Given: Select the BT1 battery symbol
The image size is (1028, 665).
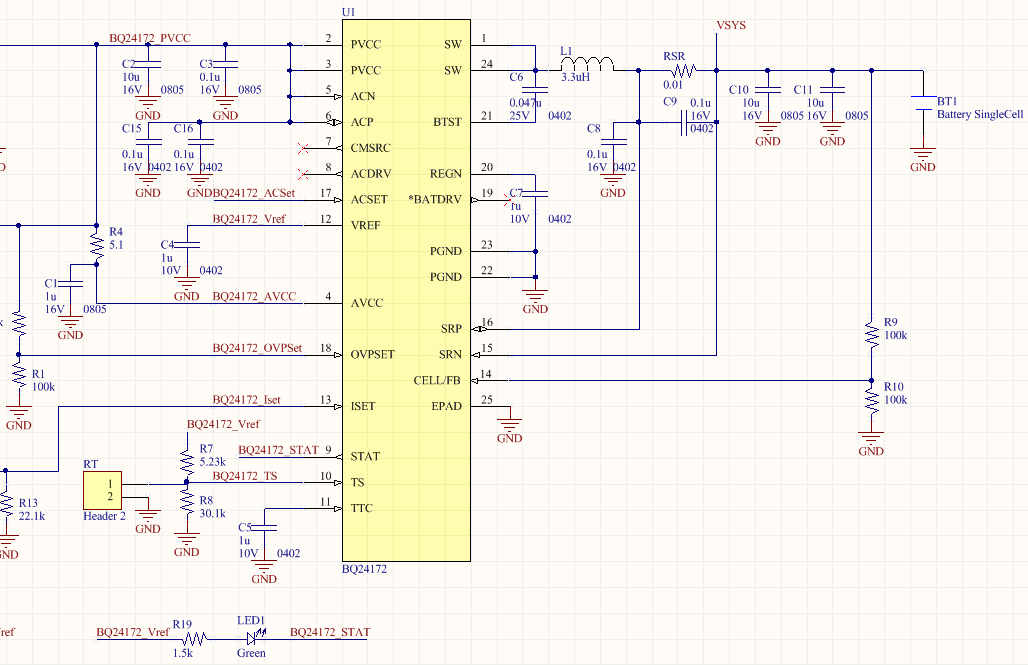Looking at the screenshot, I should point(923,105).
